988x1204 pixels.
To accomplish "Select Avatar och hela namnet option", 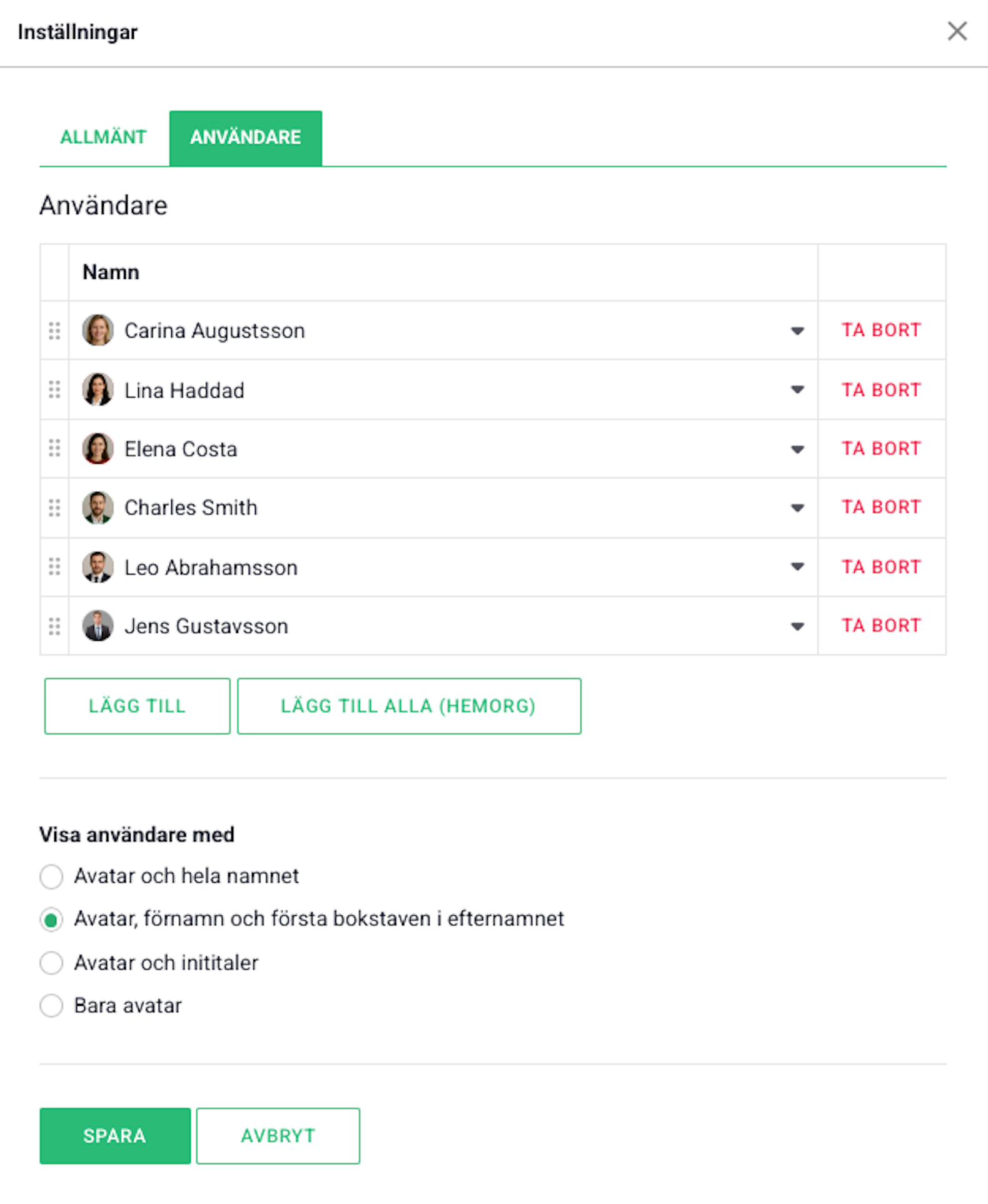I will (x=51, y=876).
